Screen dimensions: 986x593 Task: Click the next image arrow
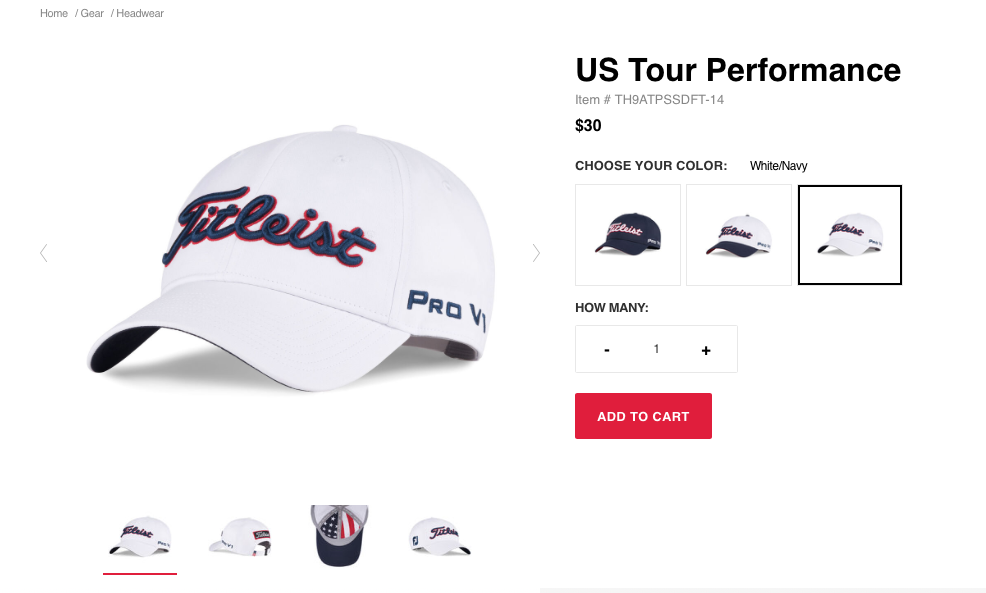point(536,253)
